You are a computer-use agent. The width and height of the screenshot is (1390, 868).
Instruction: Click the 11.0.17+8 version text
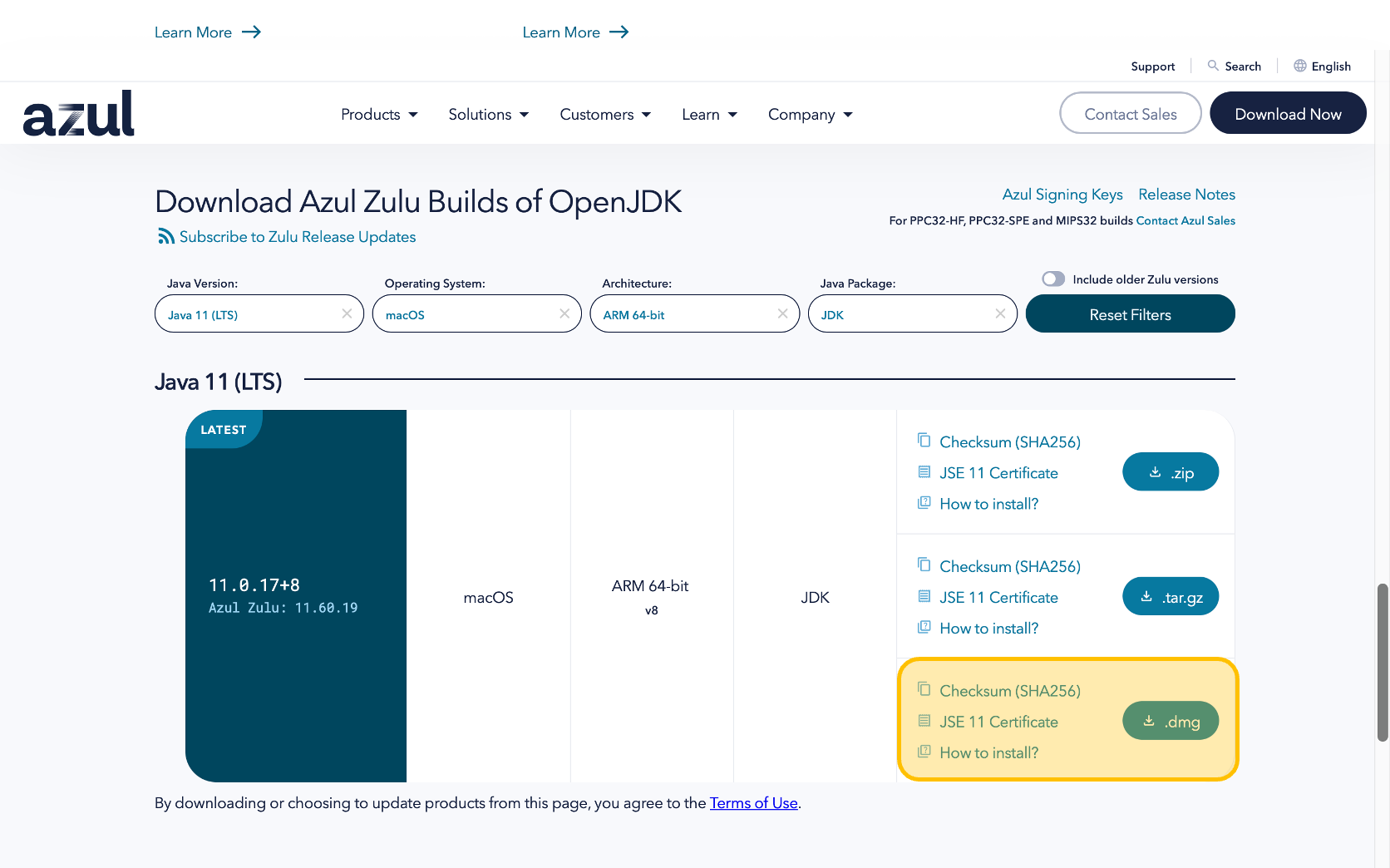click(254, 585)
